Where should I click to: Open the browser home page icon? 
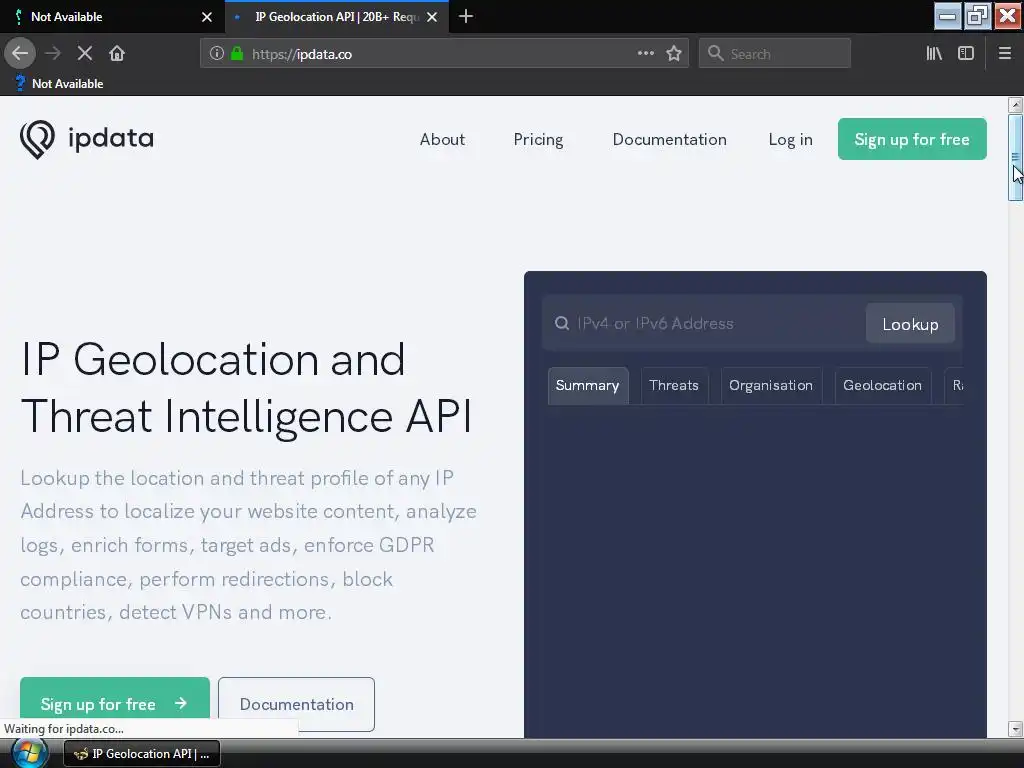[117, 54]
